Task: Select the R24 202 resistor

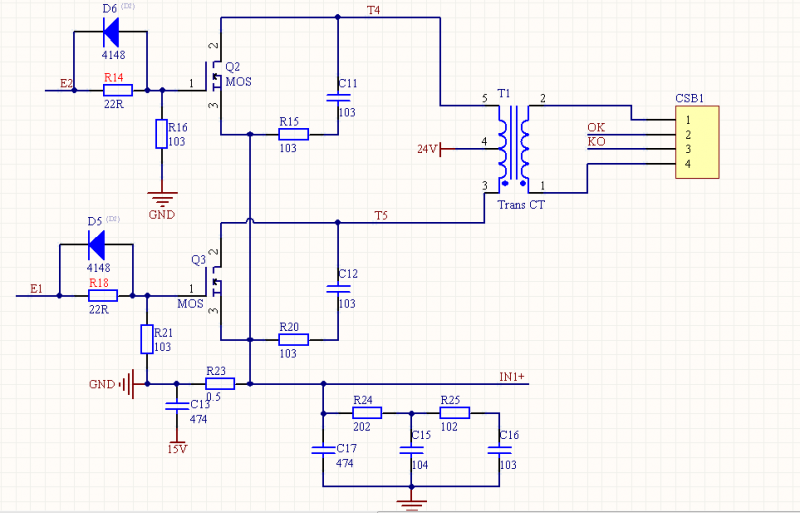Action: point(367,412)
